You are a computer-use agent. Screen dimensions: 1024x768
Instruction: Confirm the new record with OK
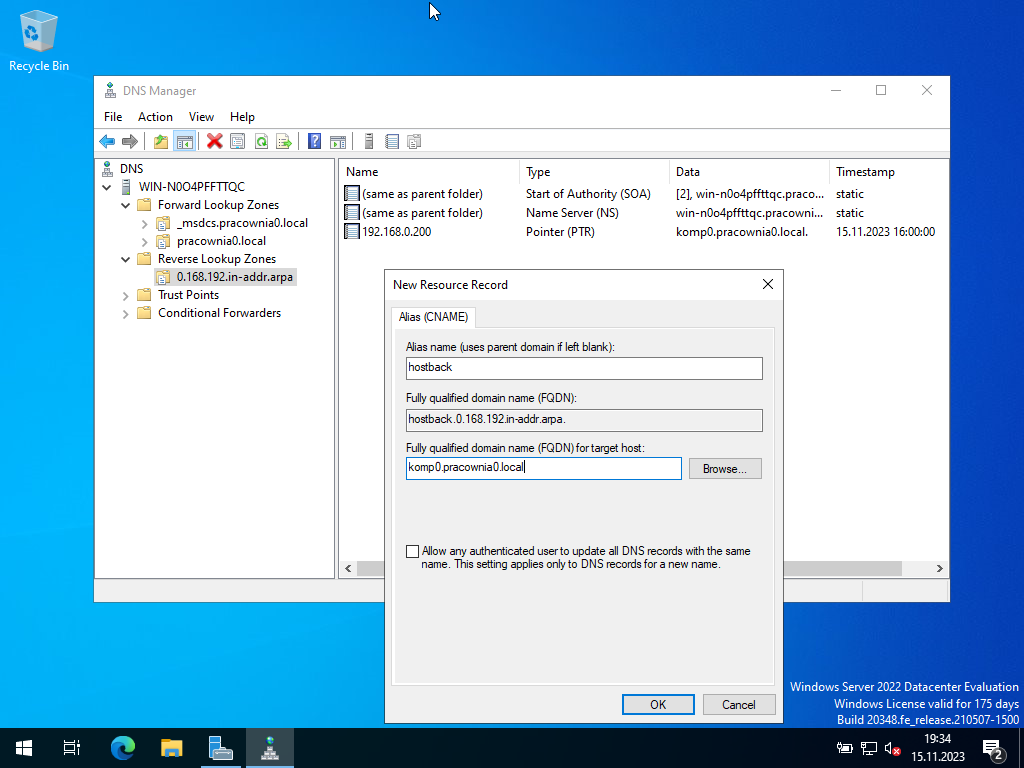tap(658, 705)
